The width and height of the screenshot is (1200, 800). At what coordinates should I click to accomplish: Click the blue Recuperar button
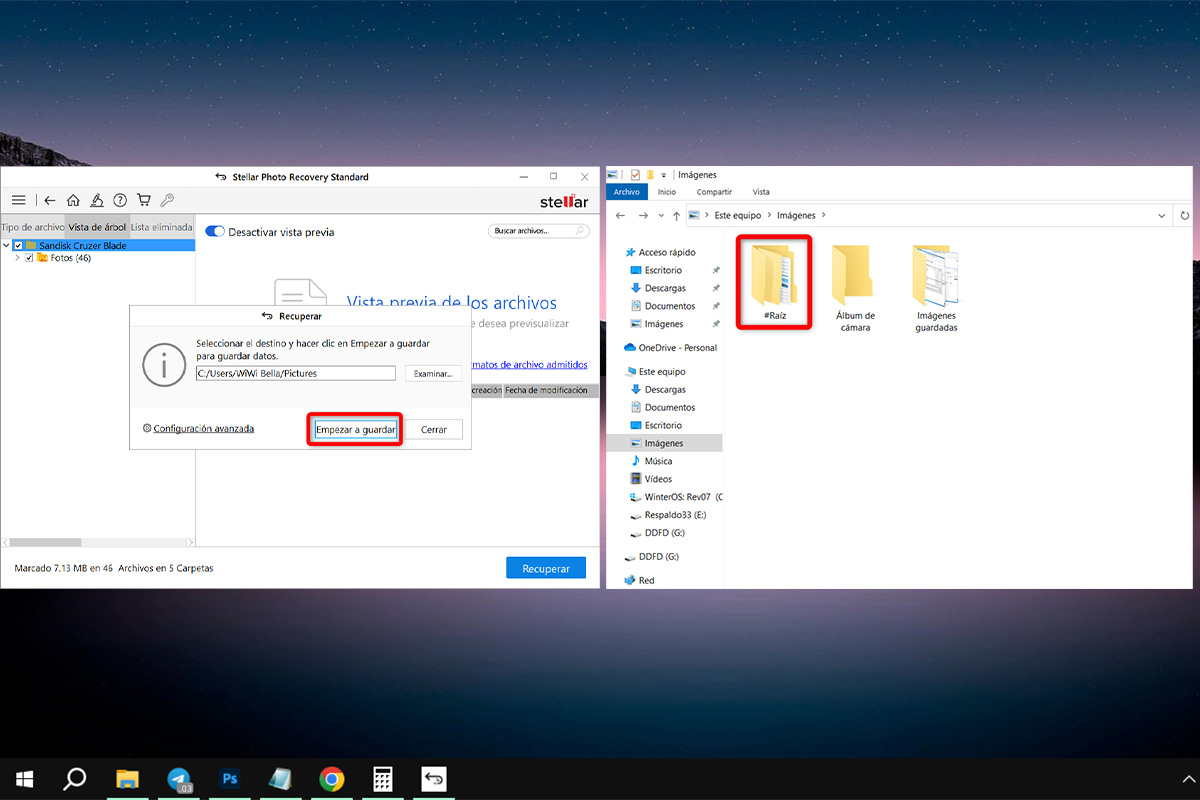tap(546, 568)
